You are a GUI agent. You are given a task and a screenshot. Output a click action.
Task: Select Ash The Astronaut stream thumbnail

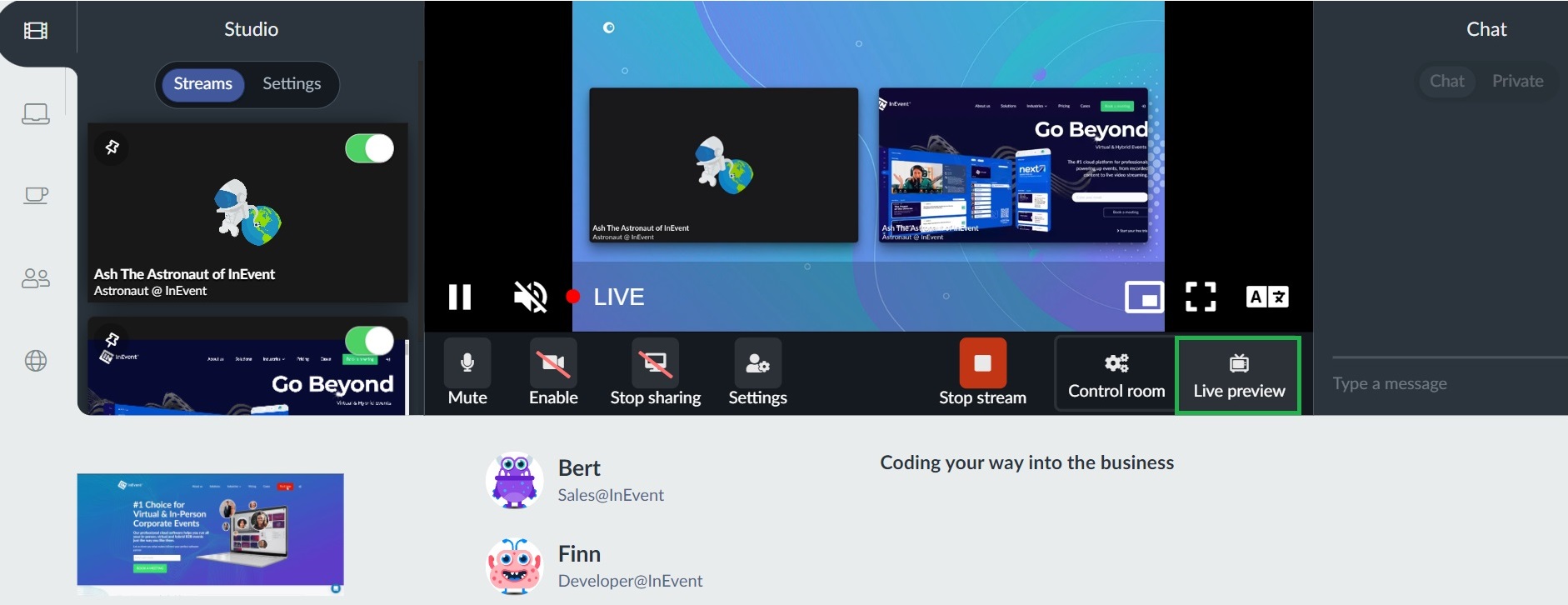[248, 213]
